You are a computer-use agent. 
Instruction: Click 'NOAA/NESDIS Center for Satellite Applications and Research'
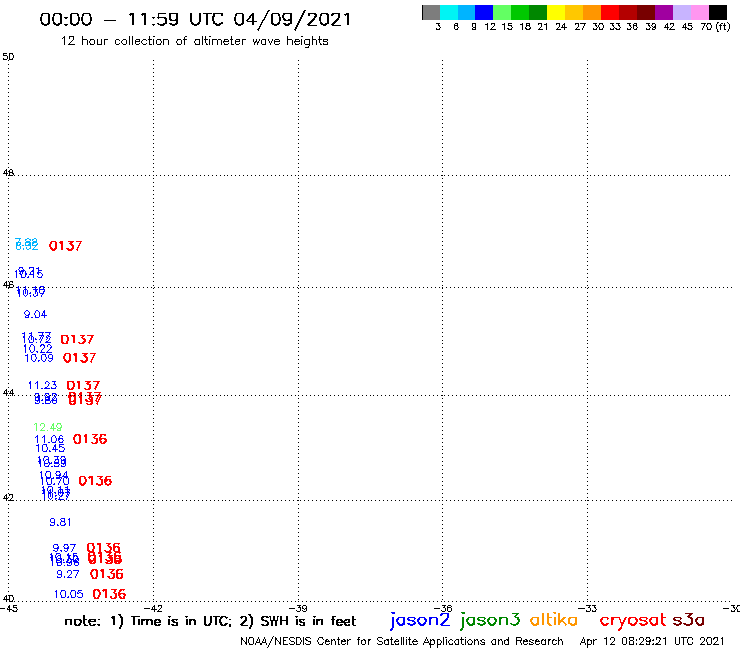(402, 641)
